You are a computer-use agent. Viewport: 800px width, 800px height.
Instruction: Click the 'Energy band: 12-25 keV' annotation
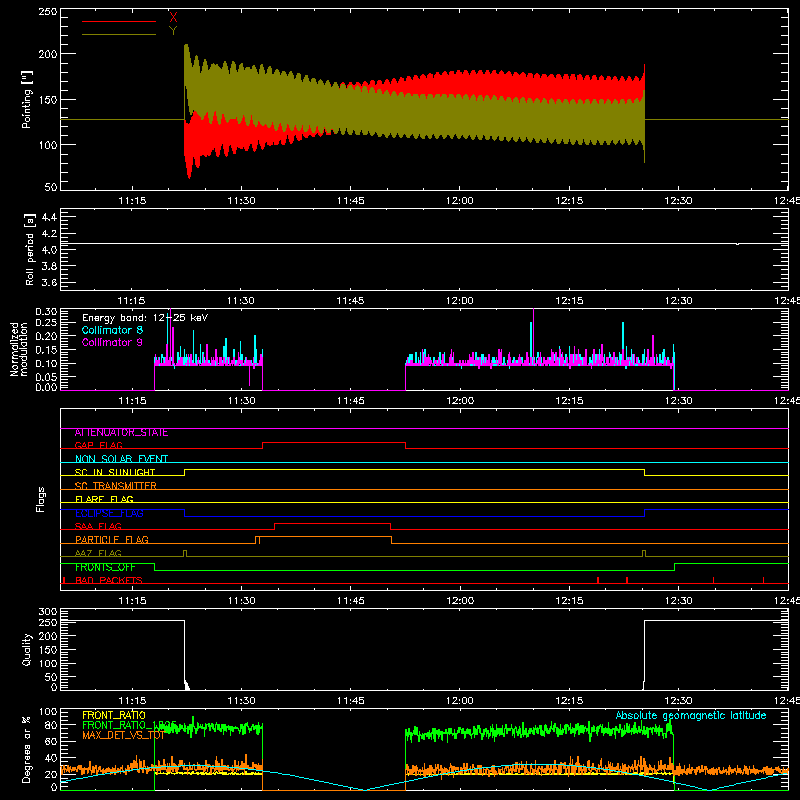point(145,318)
